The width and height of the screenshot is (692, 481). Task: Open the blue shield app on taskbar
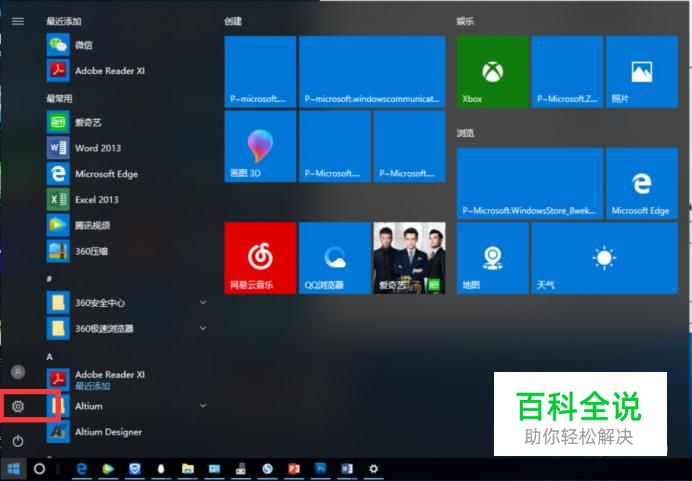point(135,469)
